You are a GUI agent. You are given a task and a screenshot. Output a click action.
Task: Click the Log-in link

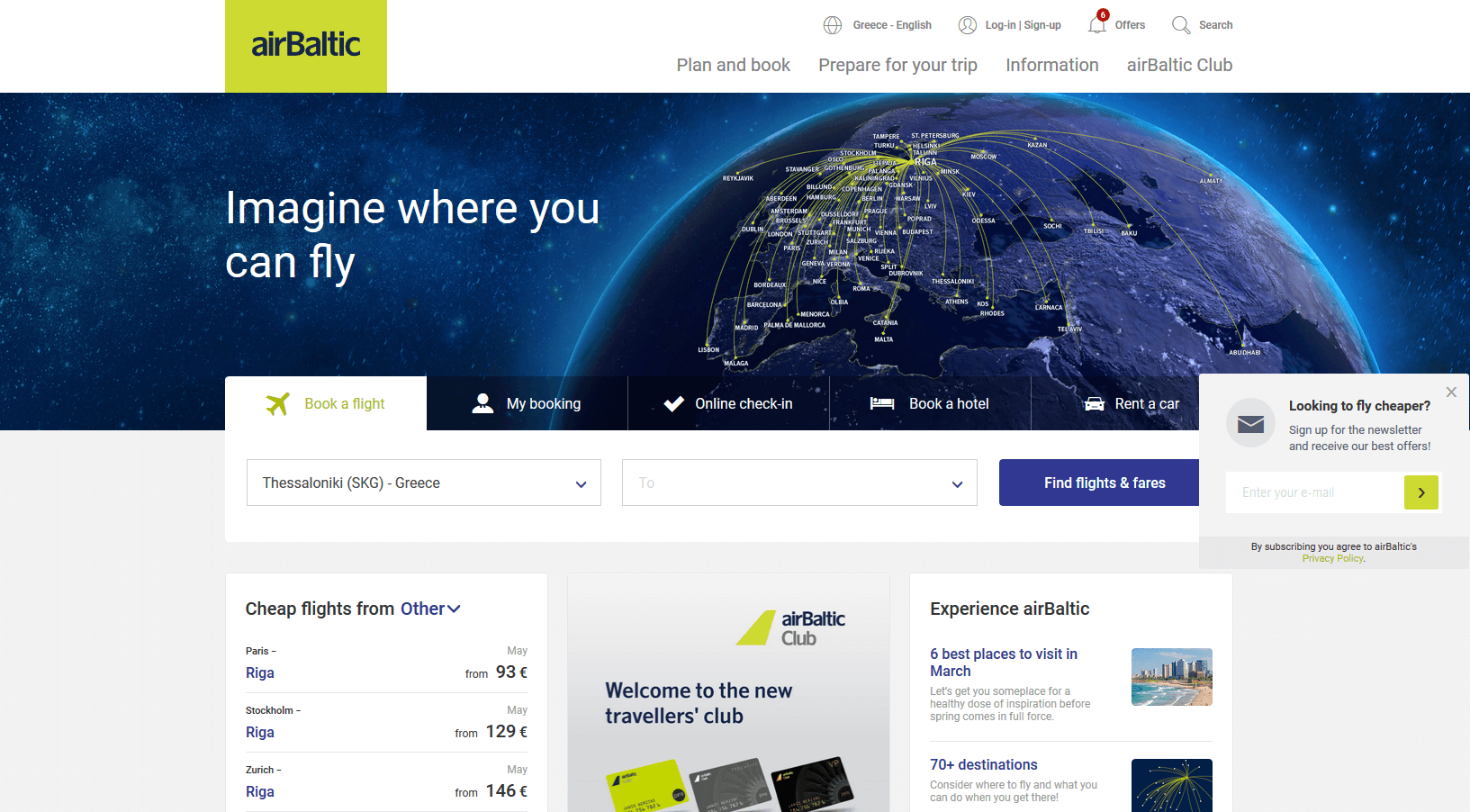(1001, 25)
